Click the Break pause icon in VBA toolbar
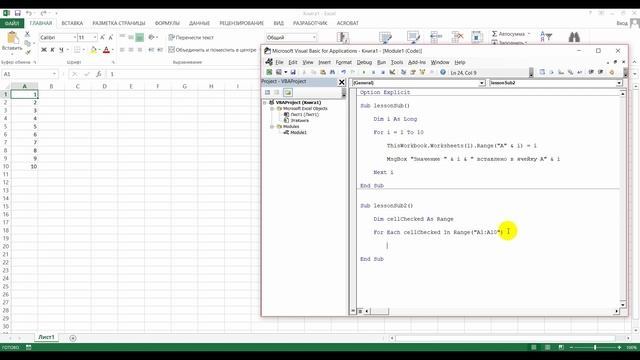The width and height of the screenshot is (640, 360). click(373, 72)
